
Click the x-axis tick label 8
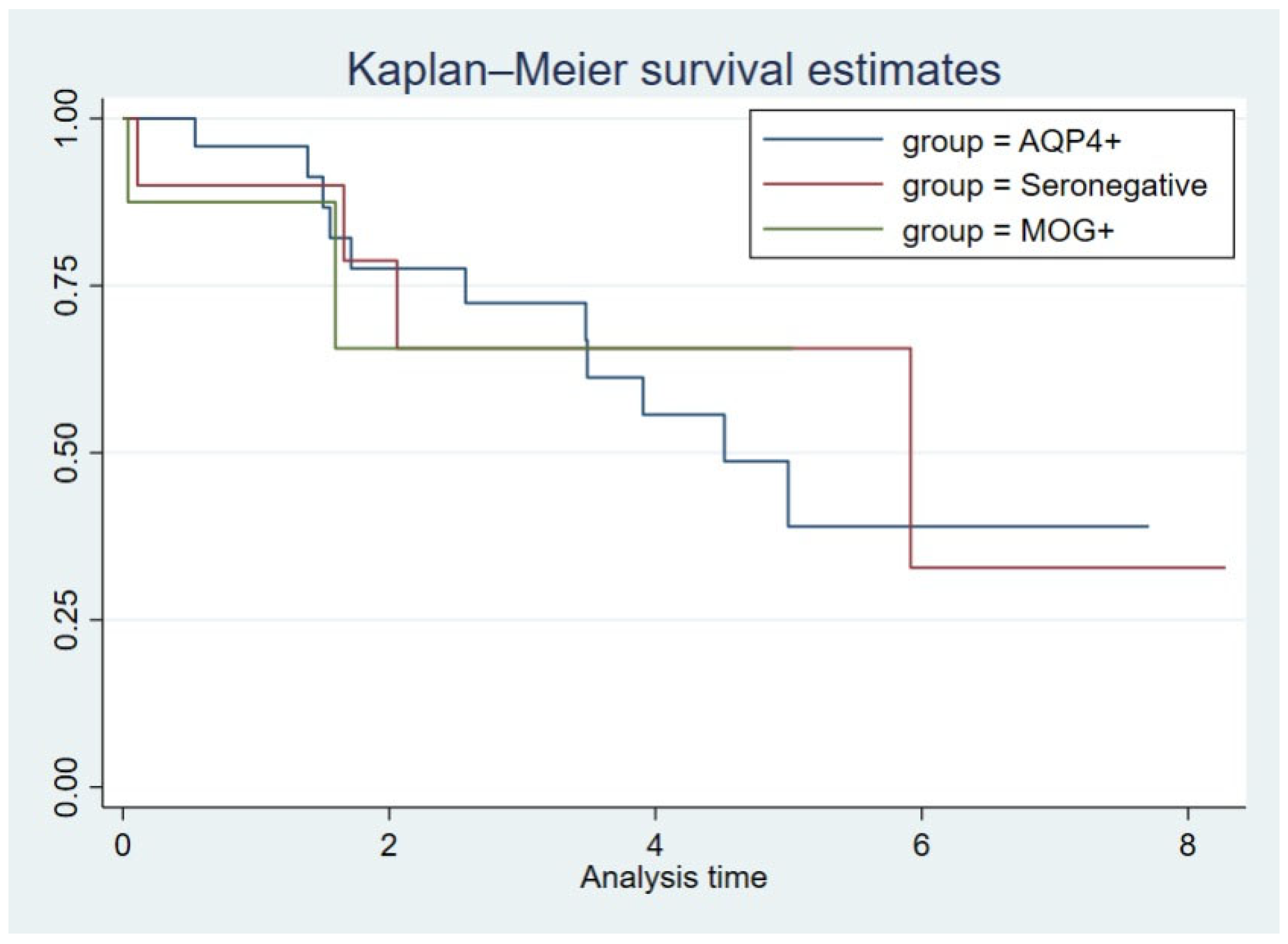(1187, 845)
